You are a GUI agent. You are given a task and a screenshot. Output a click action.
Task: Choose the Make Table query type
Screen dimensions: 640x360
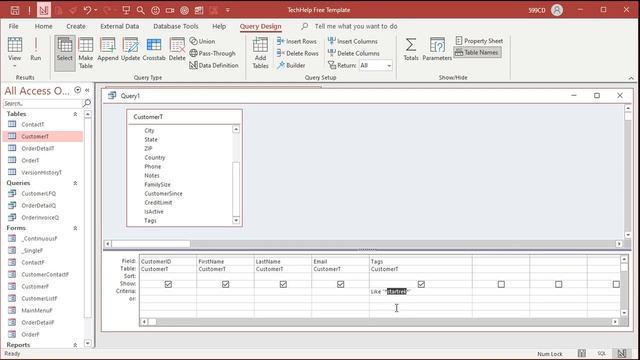click(x=86, y=53)
